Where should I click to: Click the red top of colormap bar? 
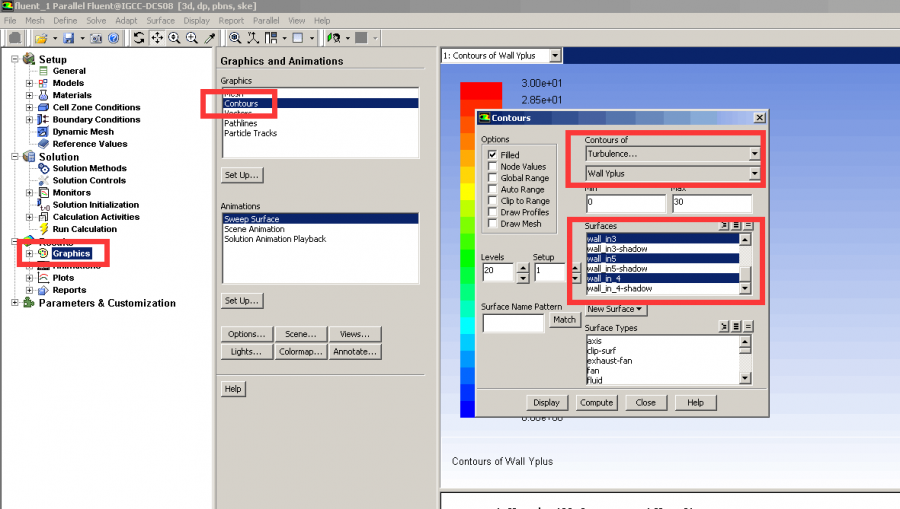pos(473,91)
